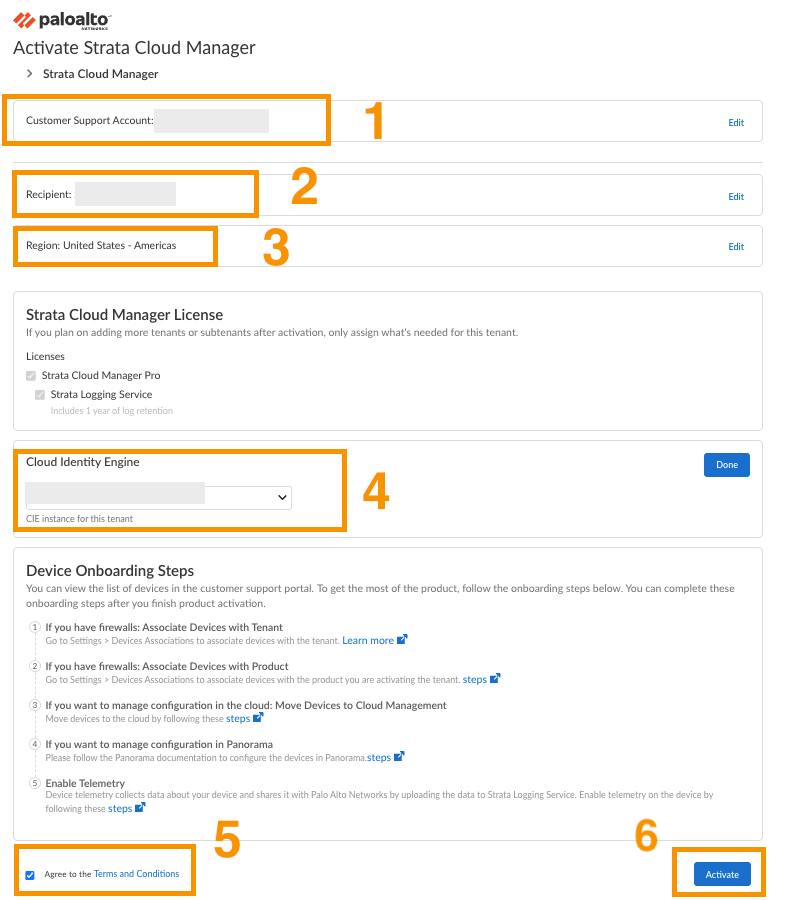
Task: Click external icon for Associate Devices with Product steps
Action: [495, 679]
